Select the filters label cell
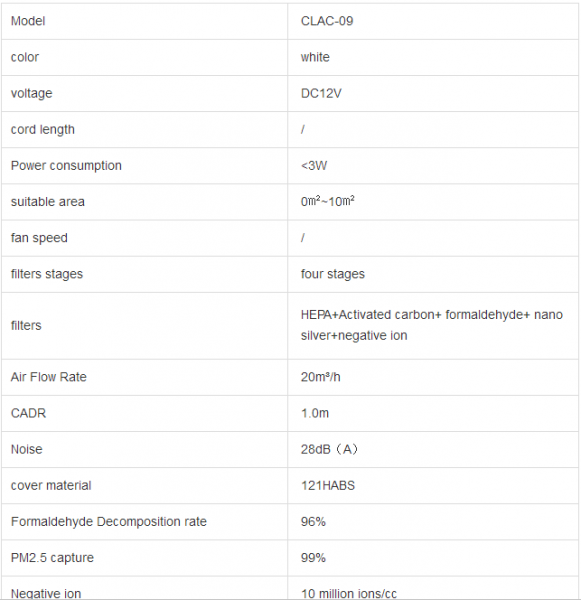 [144, 326]
